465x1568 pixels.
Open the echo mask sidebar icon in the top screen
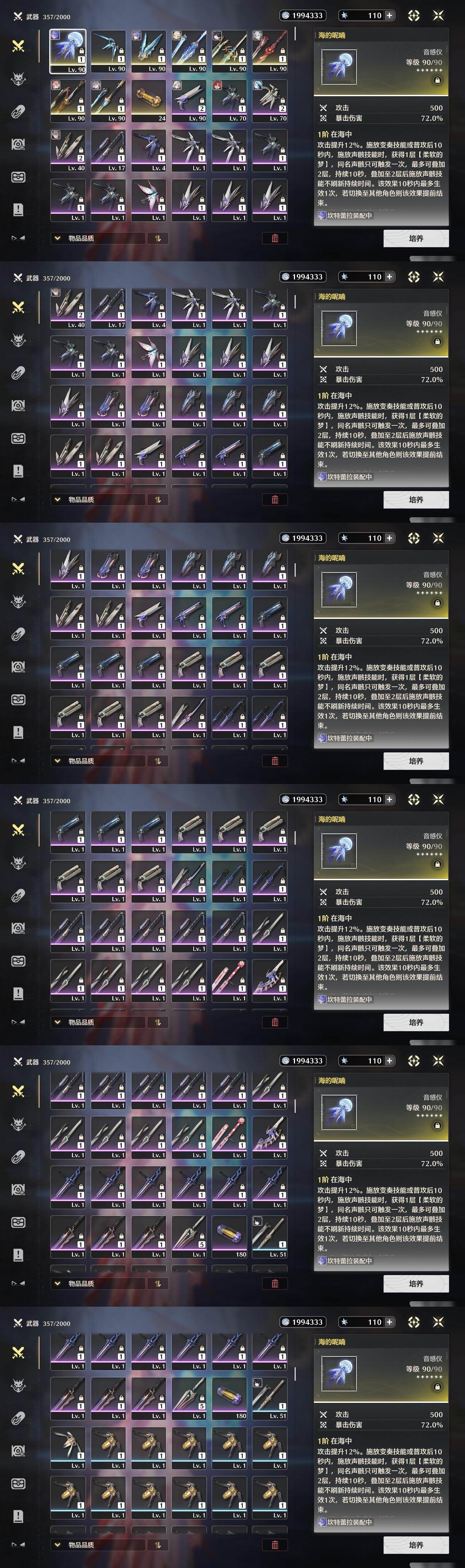tap(18, 78)
